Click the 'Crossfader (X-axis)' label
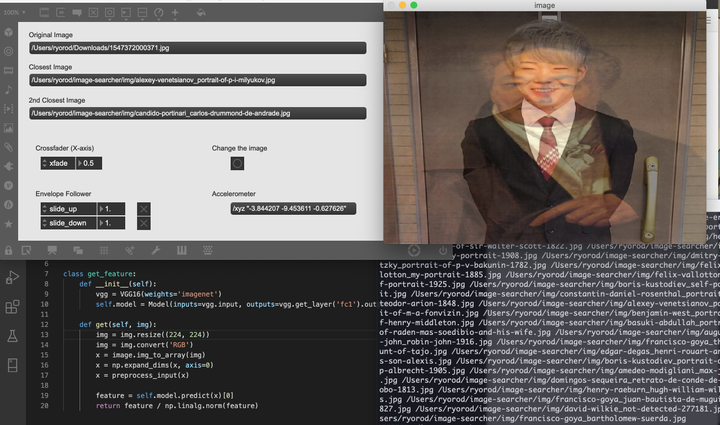The image size is (720, 425). click(x=65, y=148)
